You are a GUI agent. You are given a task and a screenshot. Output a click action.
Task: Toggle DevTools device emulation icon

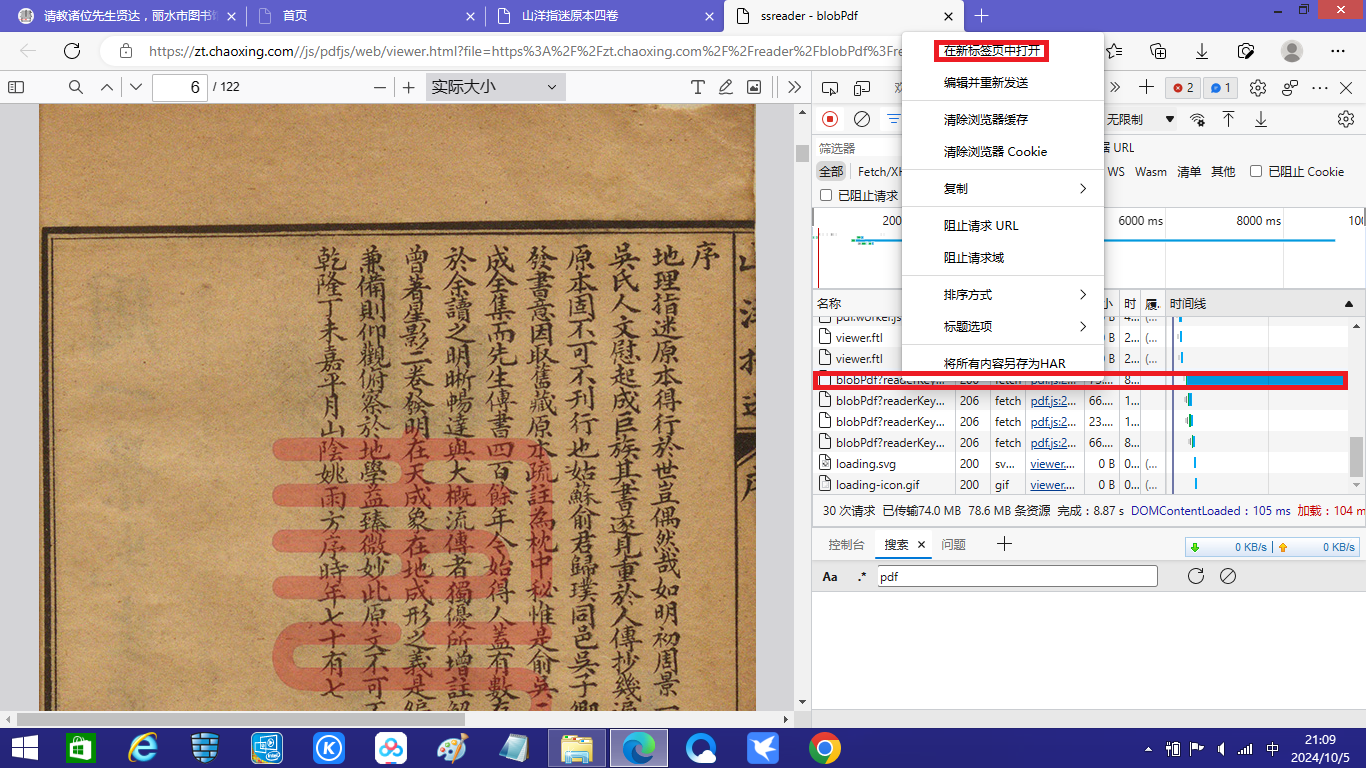point(861,88)
